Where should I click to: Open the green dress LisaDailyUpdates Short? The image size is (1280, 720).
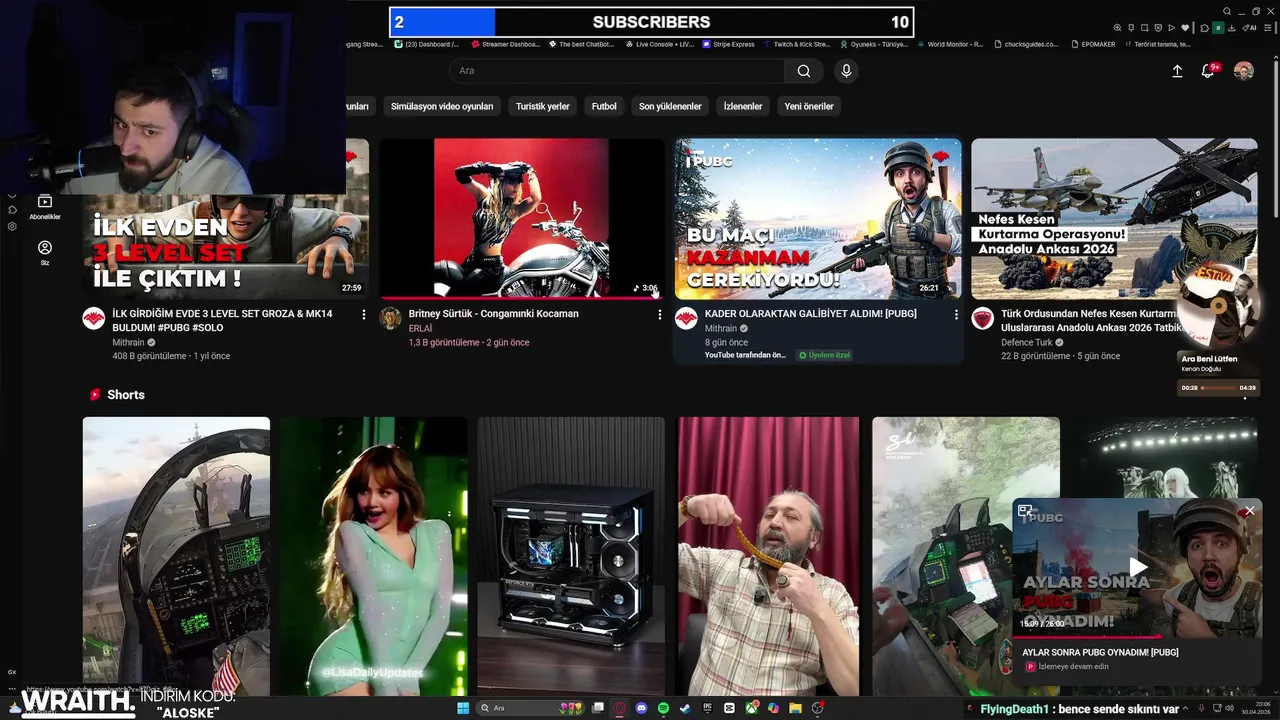[x=373, y=556]
